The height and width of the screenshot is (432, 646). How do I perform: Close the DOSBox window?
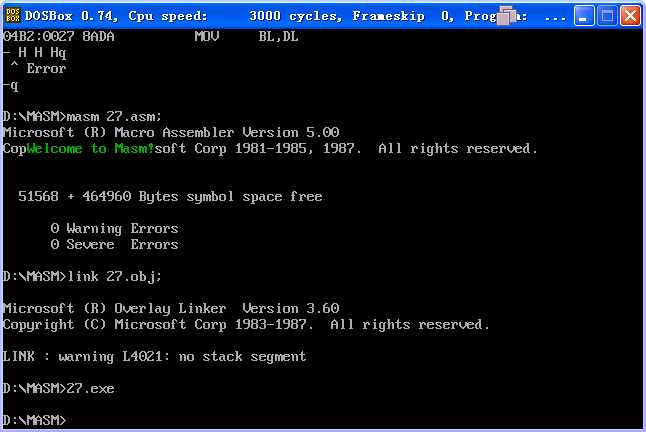[630, 16]
